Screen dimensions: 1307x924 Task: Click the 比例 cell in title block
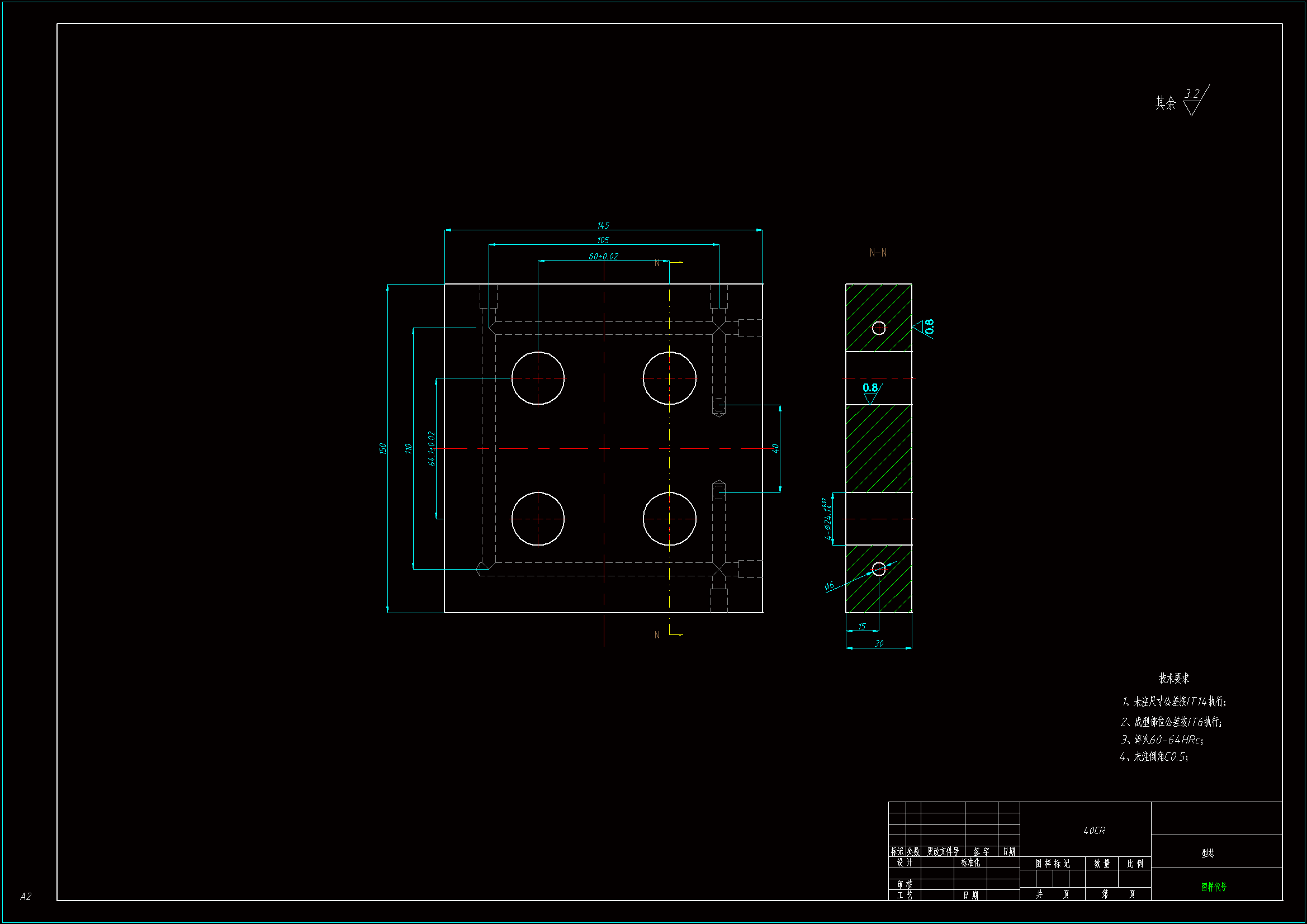[x=1134, y=864]
